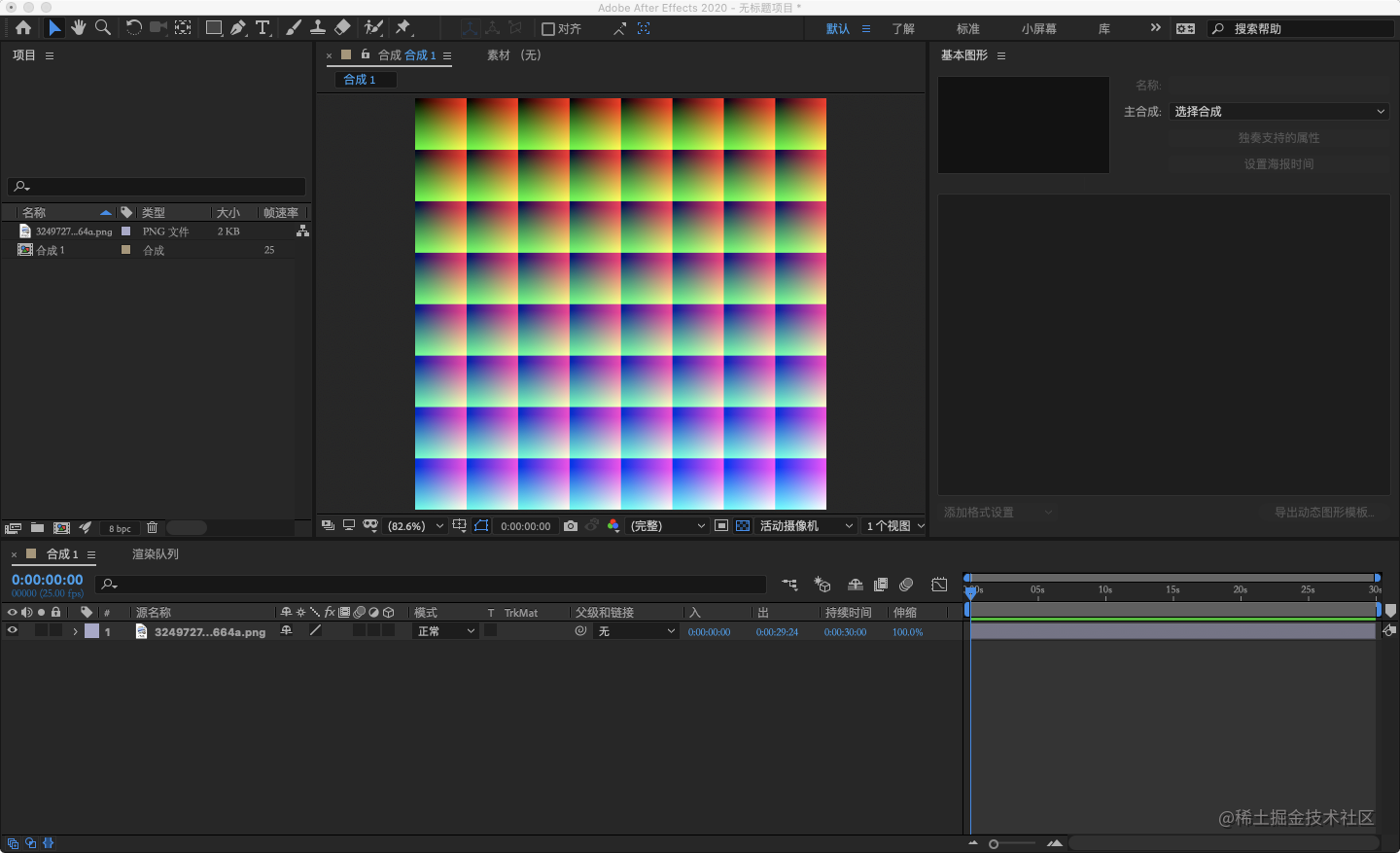Select the Hand tool
The width and height of the screenshot is (1400, 853).
(x=78, y=27)
